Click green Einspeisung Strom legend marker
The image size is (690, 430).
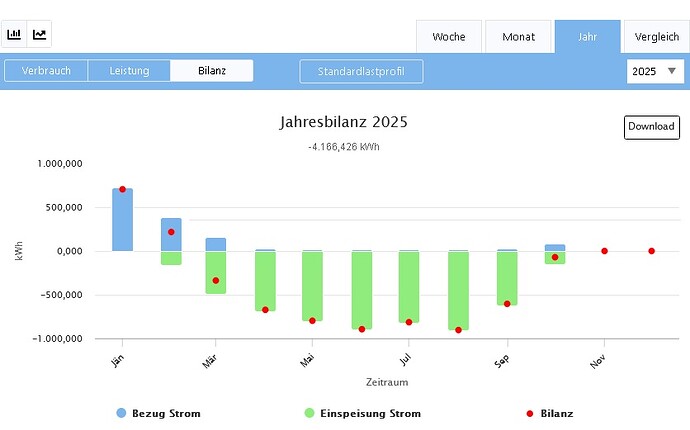pyautogui.click(x=310, y=413)
